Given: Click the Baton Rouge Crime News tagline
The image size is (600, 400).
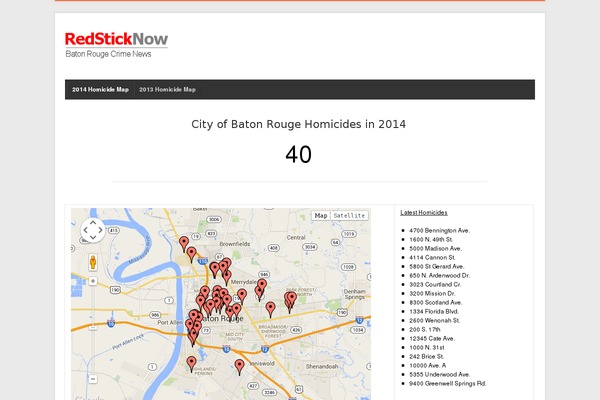Looking at the screenshot, I should point(108,54).
